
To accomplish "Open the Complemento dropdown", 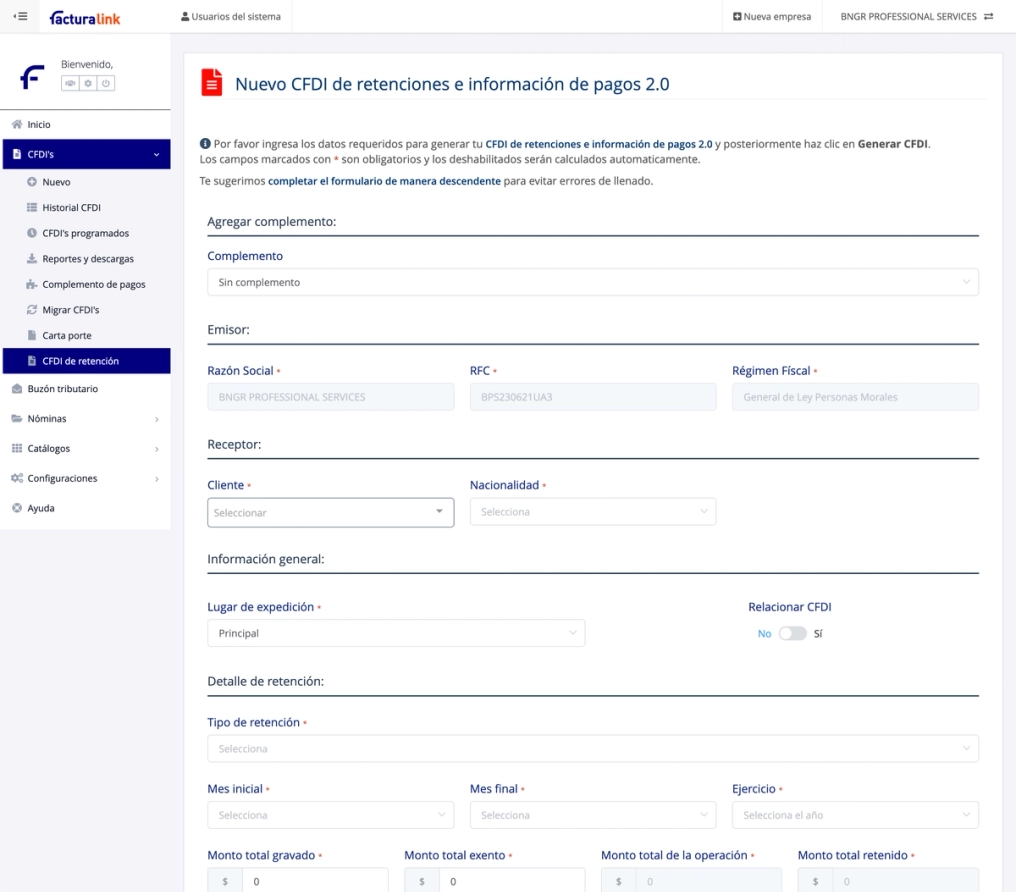I will (x=592, y=282).
